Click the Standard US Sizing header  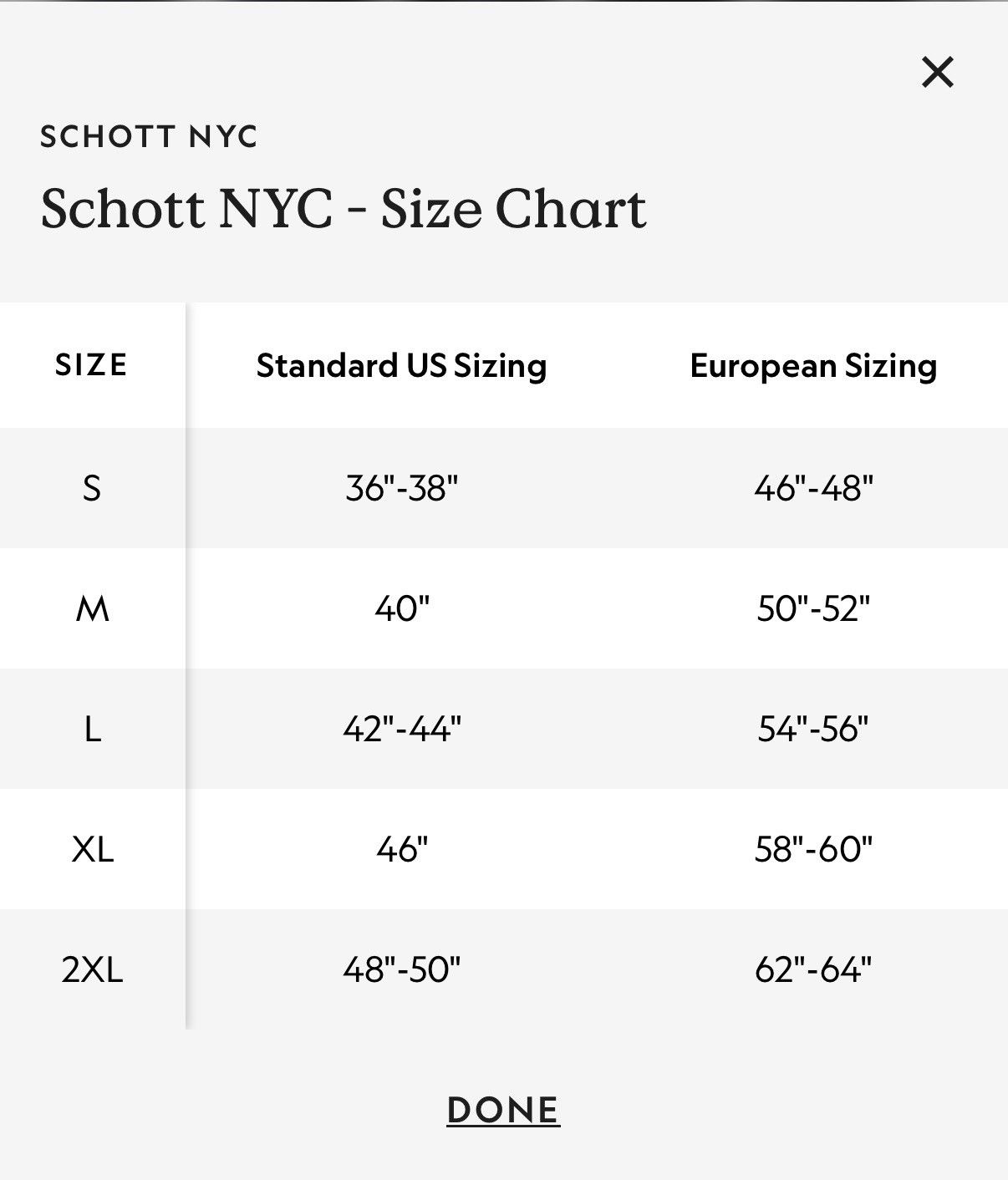tap(402, 366)
